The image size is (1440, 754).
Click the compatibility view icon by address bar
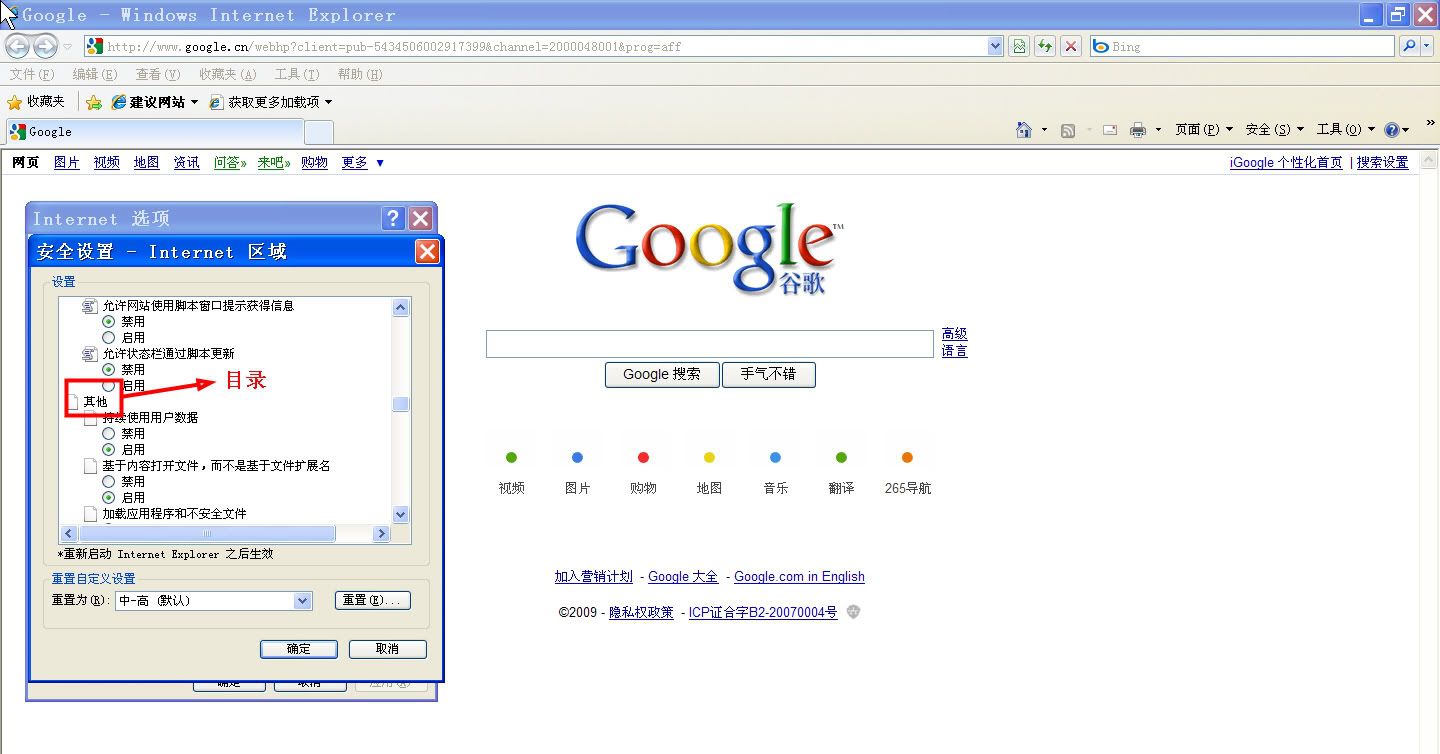1019,46
